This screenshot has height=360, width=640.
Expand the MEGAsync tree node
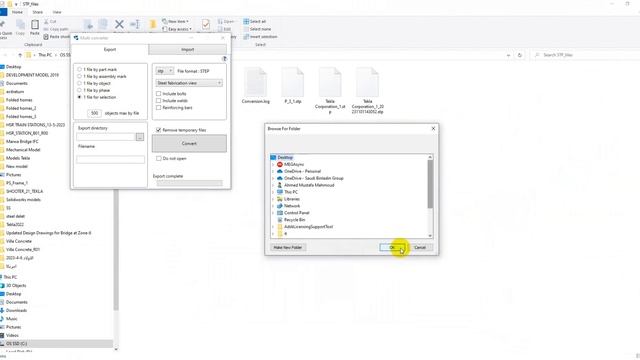coord(273,164)
